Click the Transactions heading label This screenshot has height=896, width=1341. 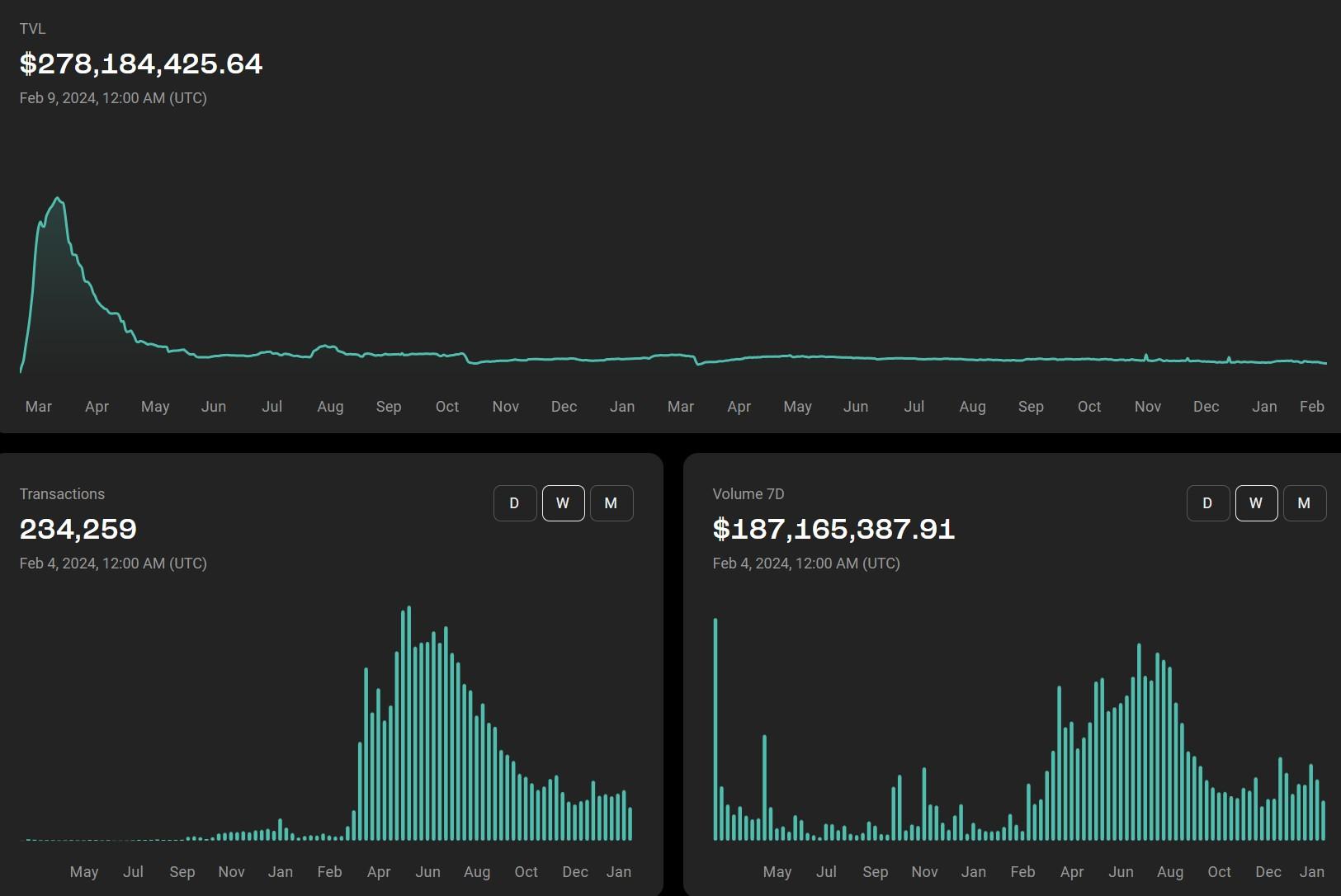click(x=62, y=494)
